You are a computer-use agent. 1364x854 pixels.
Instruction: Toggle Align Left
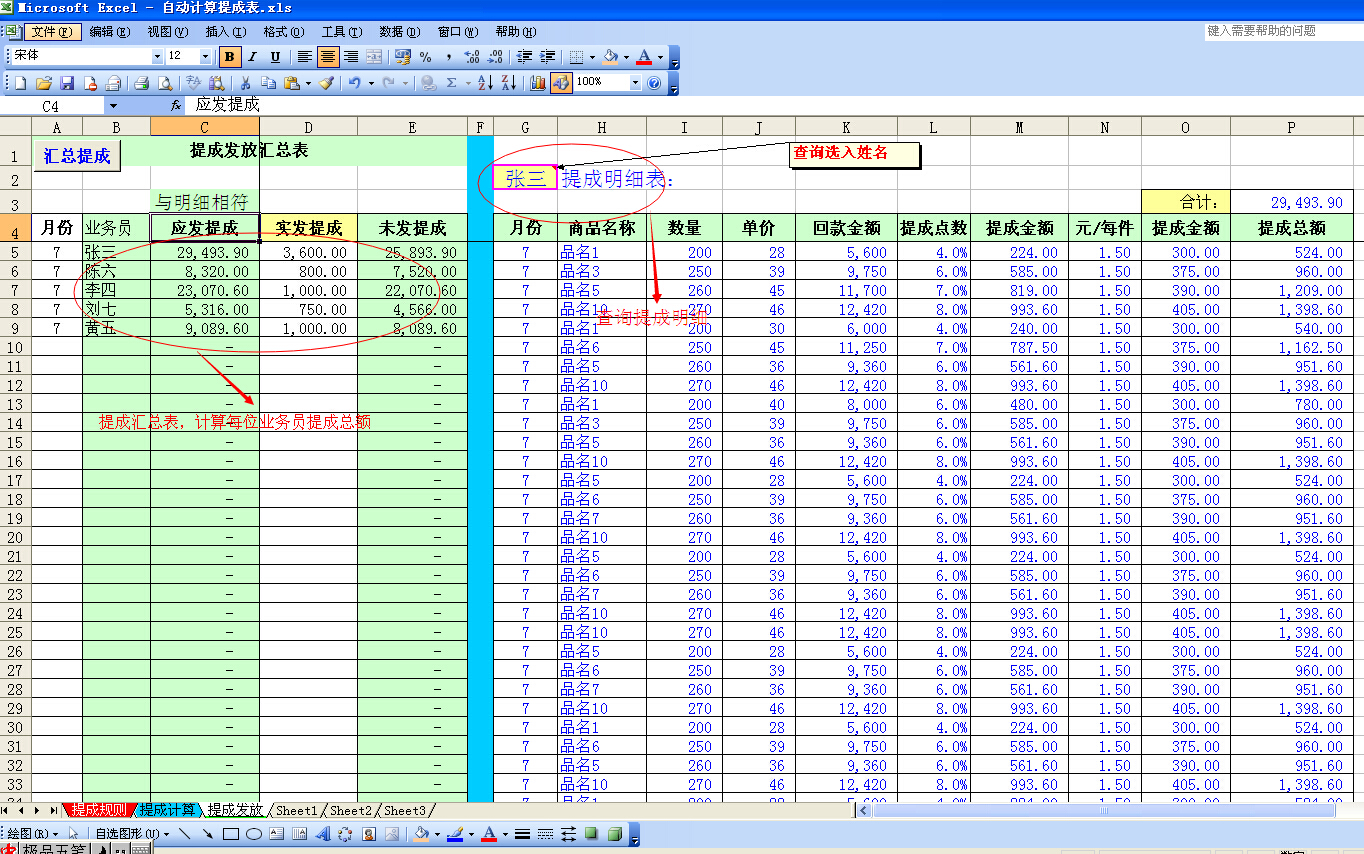[304, 57]
